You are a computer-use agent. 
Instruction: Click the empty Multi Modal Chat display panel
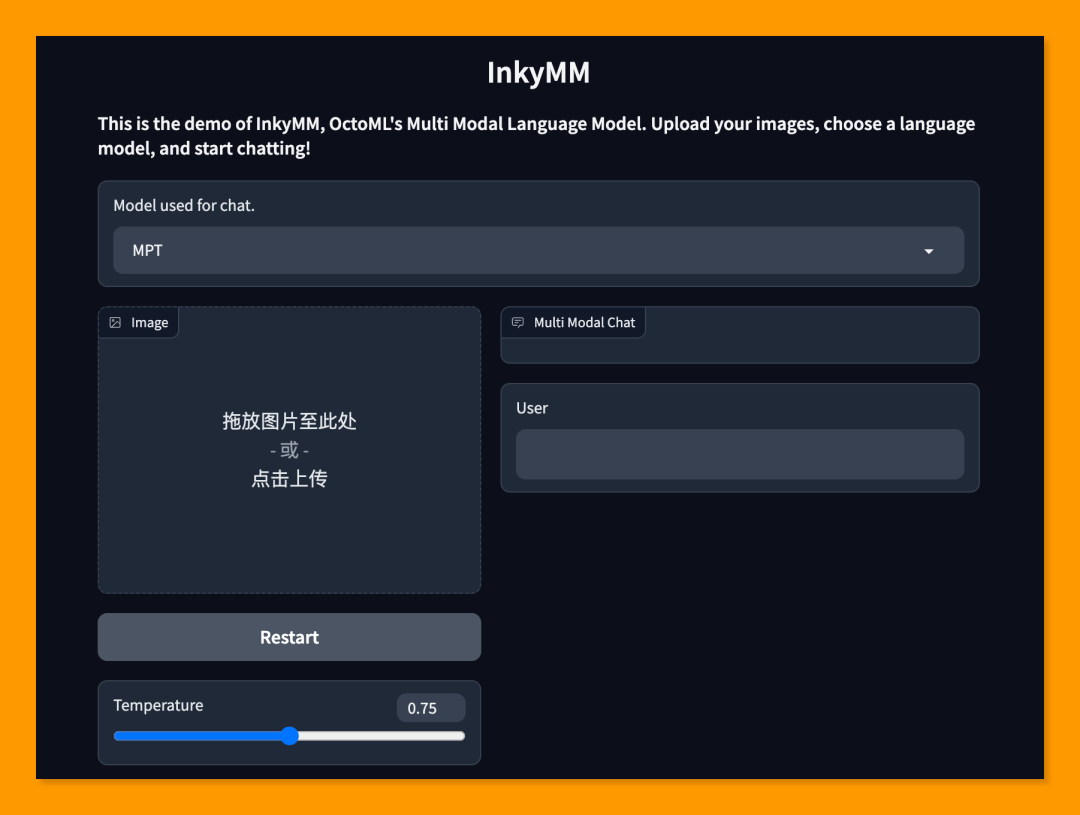(x=740, y=335)
